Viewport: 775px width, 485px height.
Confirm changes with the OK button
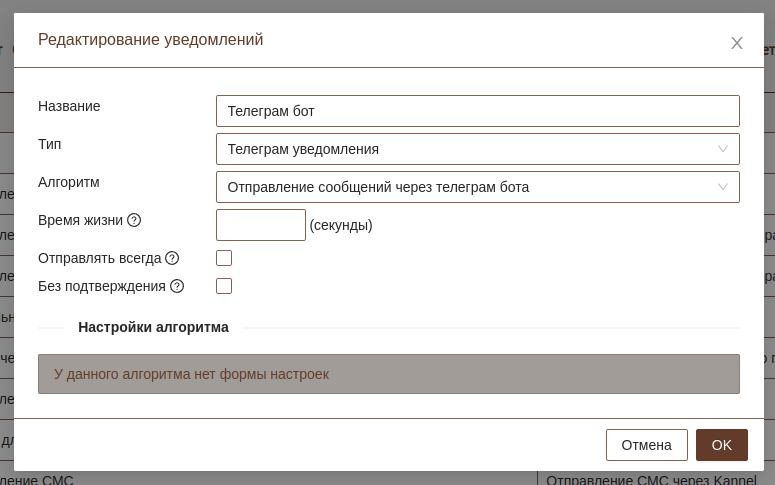(721, 445)
